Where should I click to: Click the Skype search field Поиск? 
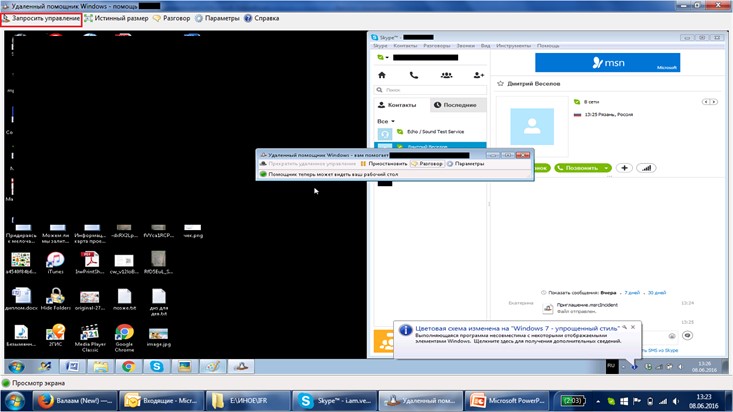[430, 90]
